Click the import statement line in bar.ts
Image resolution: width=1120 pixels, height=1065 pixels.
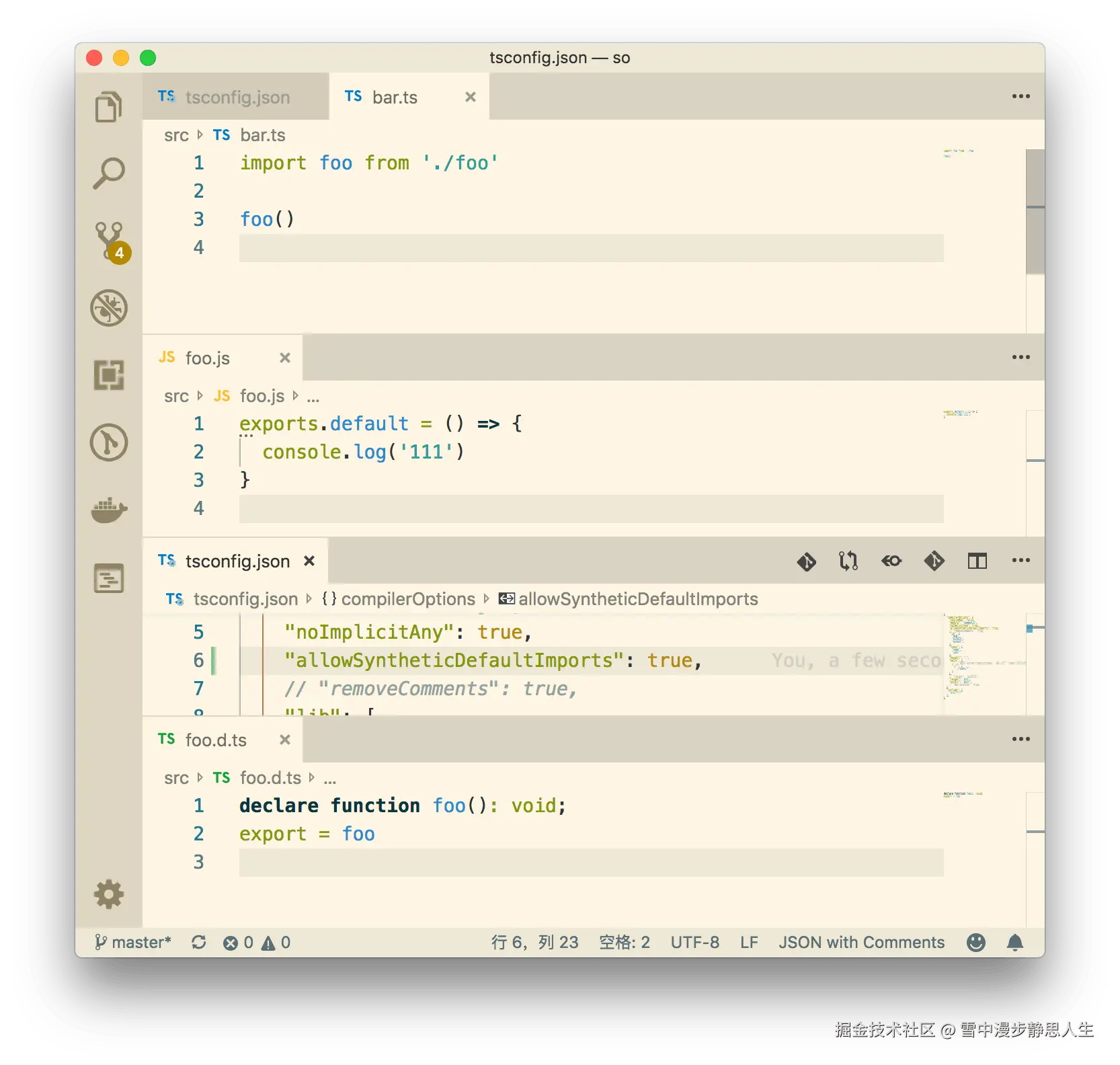click(368, 163)
